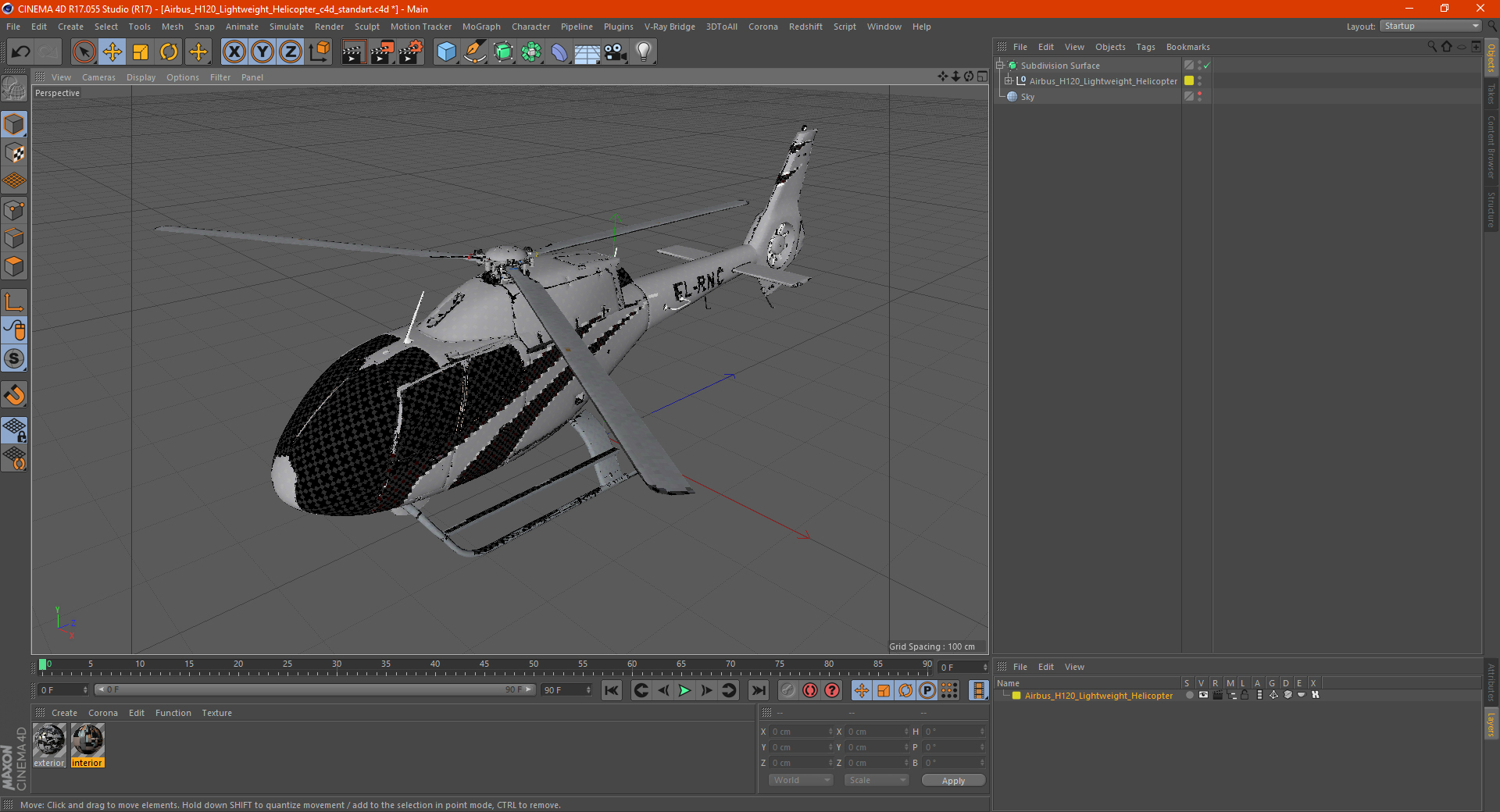Screen dimensions: 1500x812
Task: Add a Light bulb object icon
Action: 644,52
